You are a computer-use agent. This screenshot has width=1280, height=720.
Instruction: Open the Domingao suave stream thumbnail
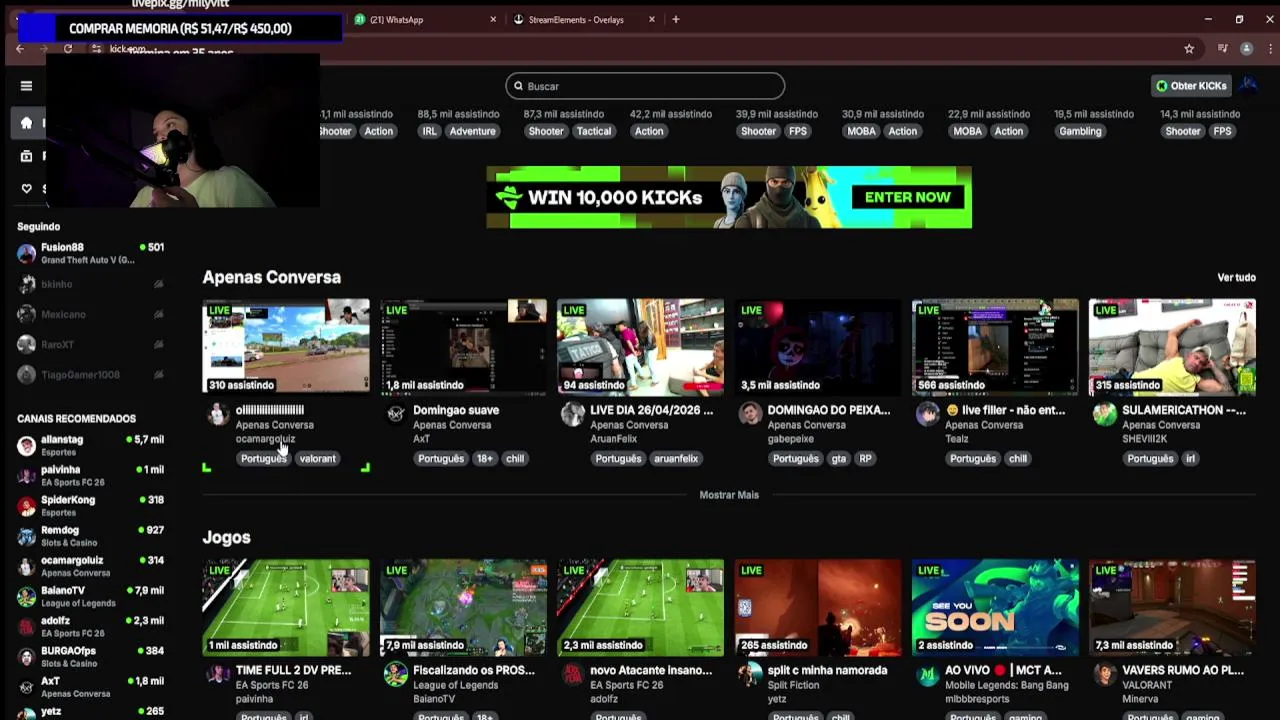(x=463, y=347)
